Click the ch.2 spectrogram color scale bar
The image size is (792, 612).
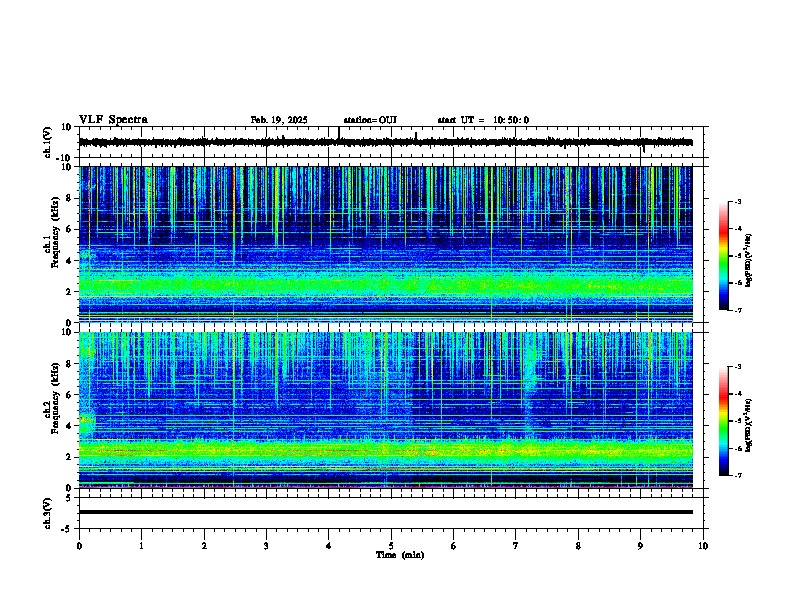pos(724,421)
